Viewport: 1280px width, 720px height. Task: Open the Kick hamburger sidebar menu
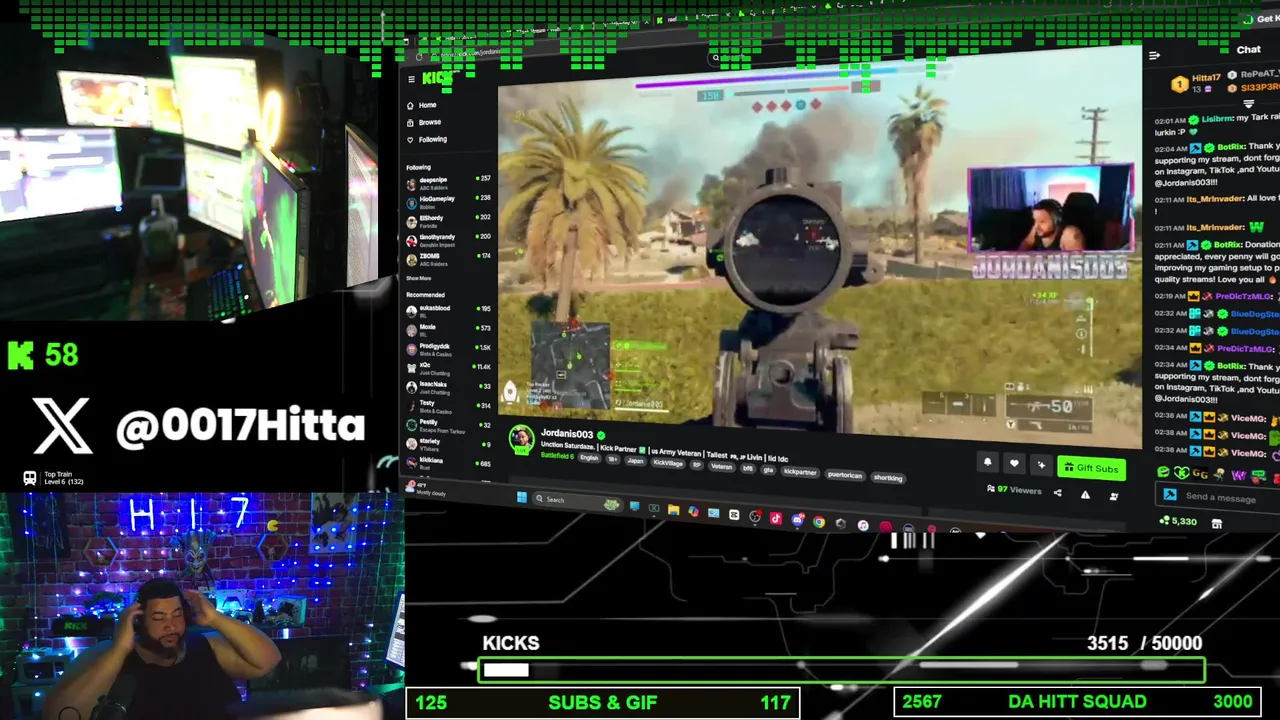[411, 79]
